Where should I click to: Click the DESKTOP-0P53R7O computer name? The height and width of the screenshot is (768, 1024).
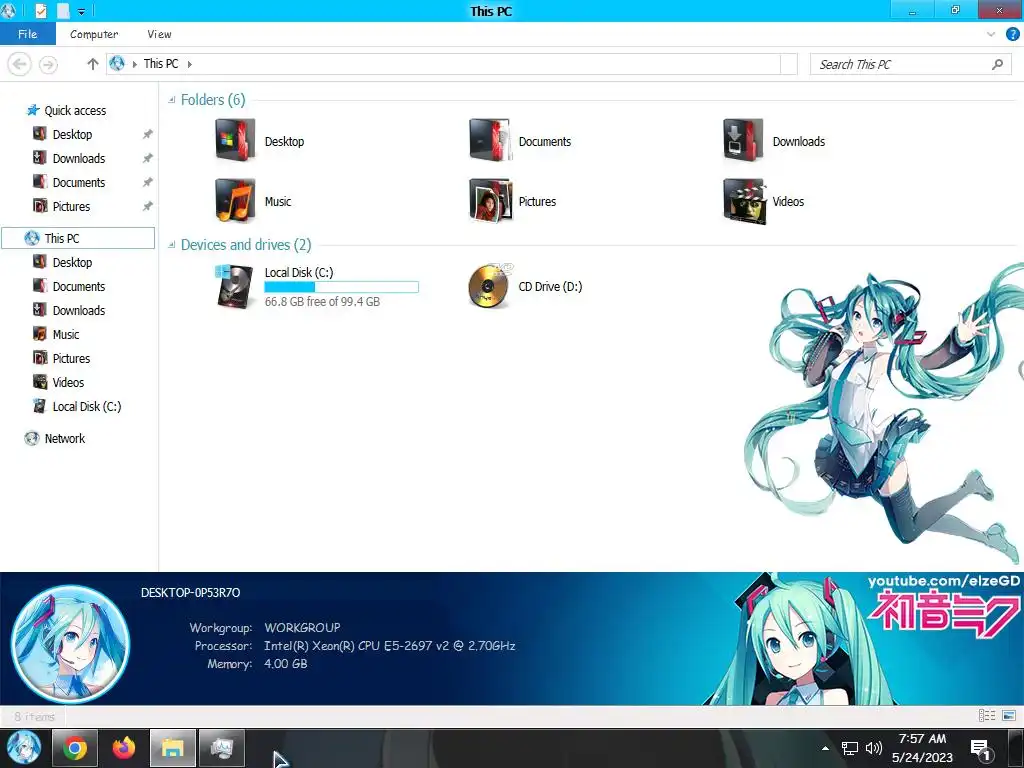coord(191,592)
